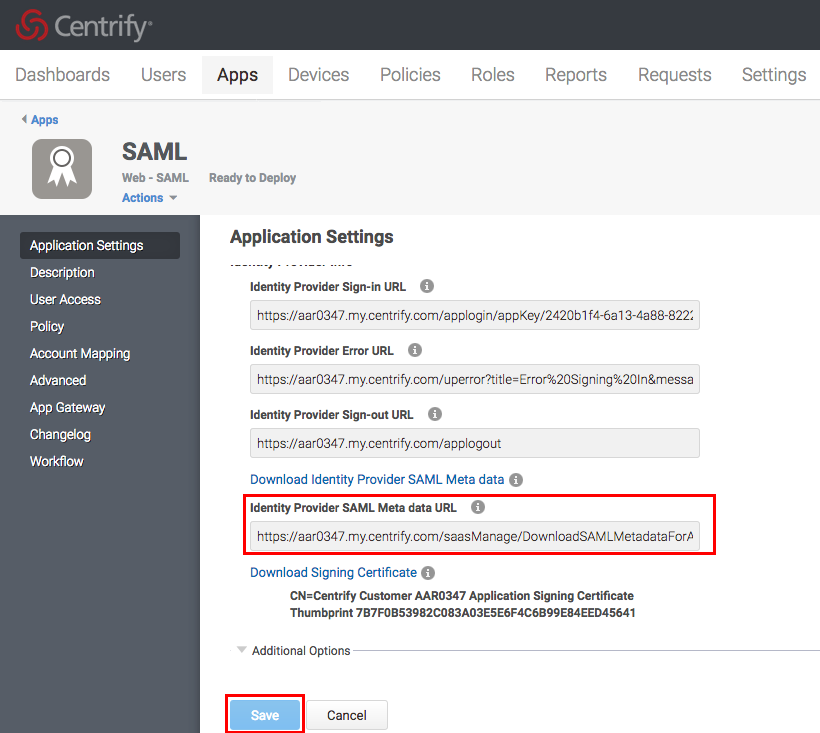The image size is (820, 733).
Task: Switch to the Requests tab
Action: point(675,75)
